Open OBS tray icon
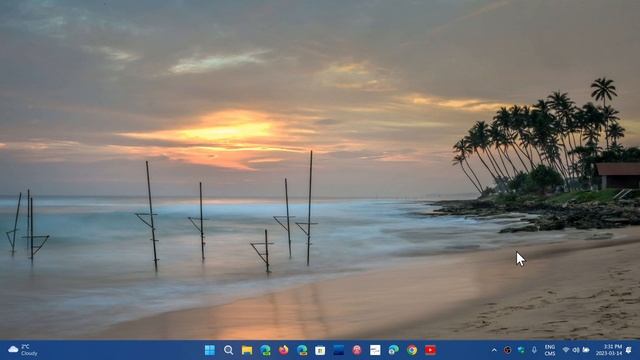640x360 pixels. pyautogui.click(x=507, y=350)
